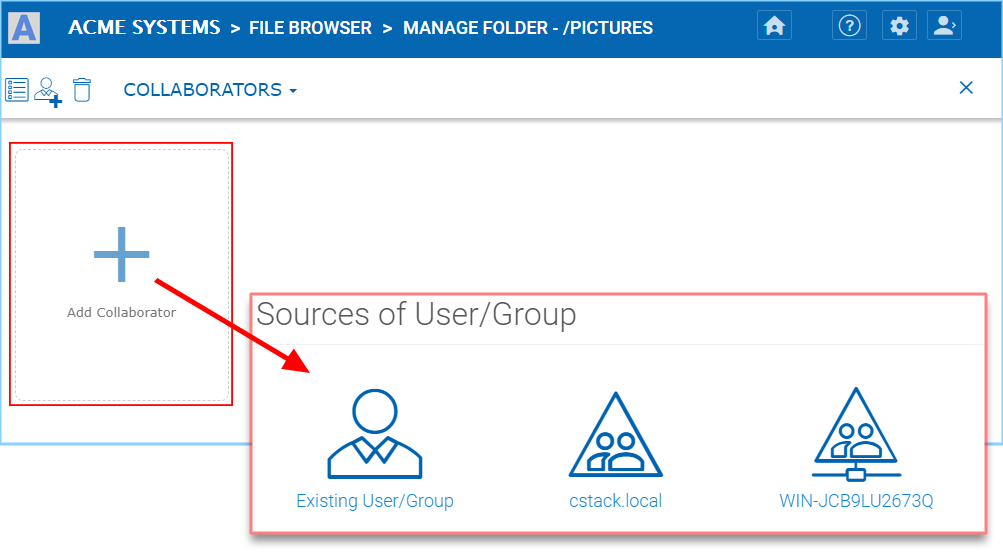Select the cstack.local group triangle icon
Viewport: 1003px width, 558px height.
615,434
